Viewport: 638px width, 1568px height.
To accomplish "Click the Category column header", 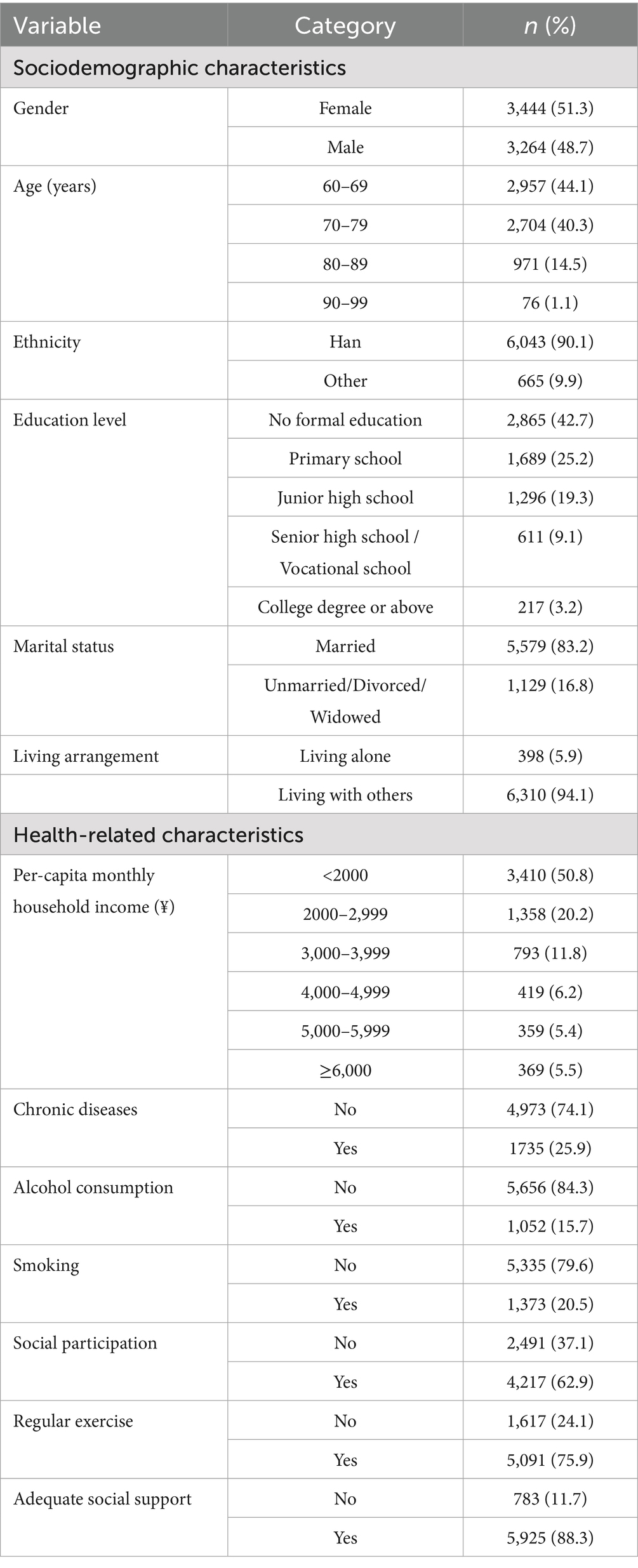I will tap(345, 26).
